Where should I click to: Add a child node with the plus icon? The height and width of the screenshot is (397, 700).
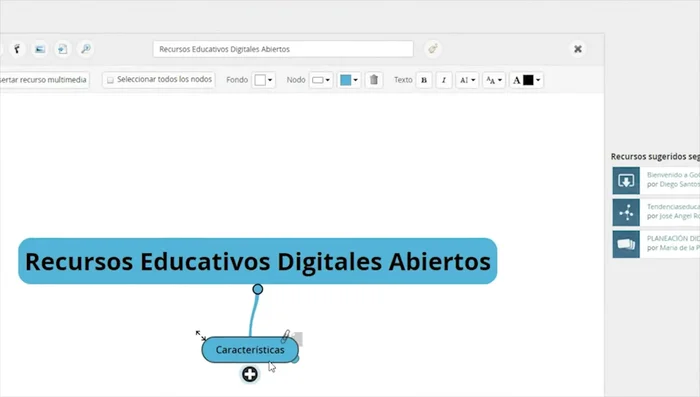pos(250,374)
